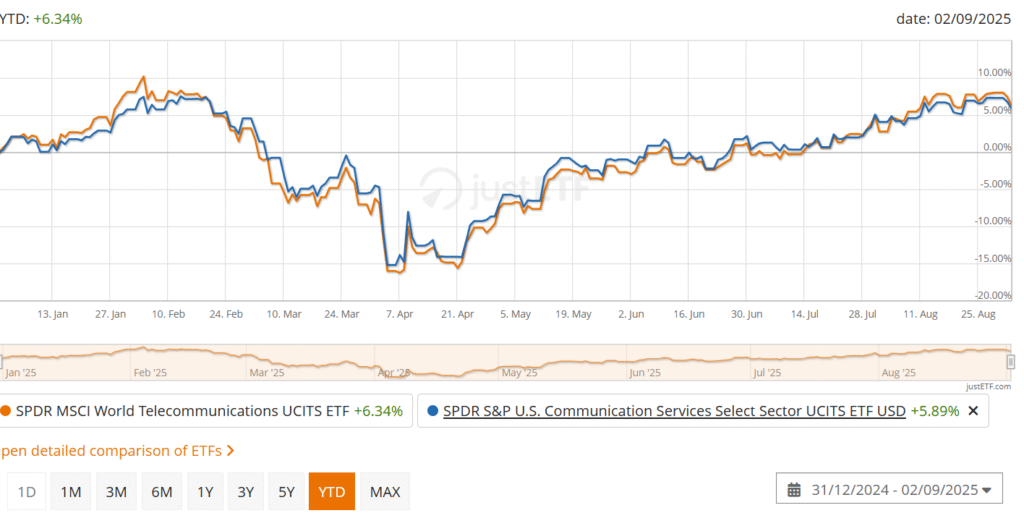Click the left navigator range handle
Screen dimensions: 1024x513
point(1,361)
